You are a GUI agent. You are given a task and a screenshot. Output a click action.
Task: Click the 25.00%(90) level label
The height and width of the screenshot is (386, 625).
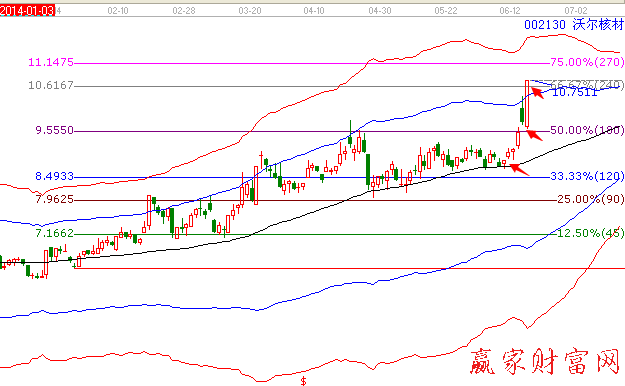point(591,199)
